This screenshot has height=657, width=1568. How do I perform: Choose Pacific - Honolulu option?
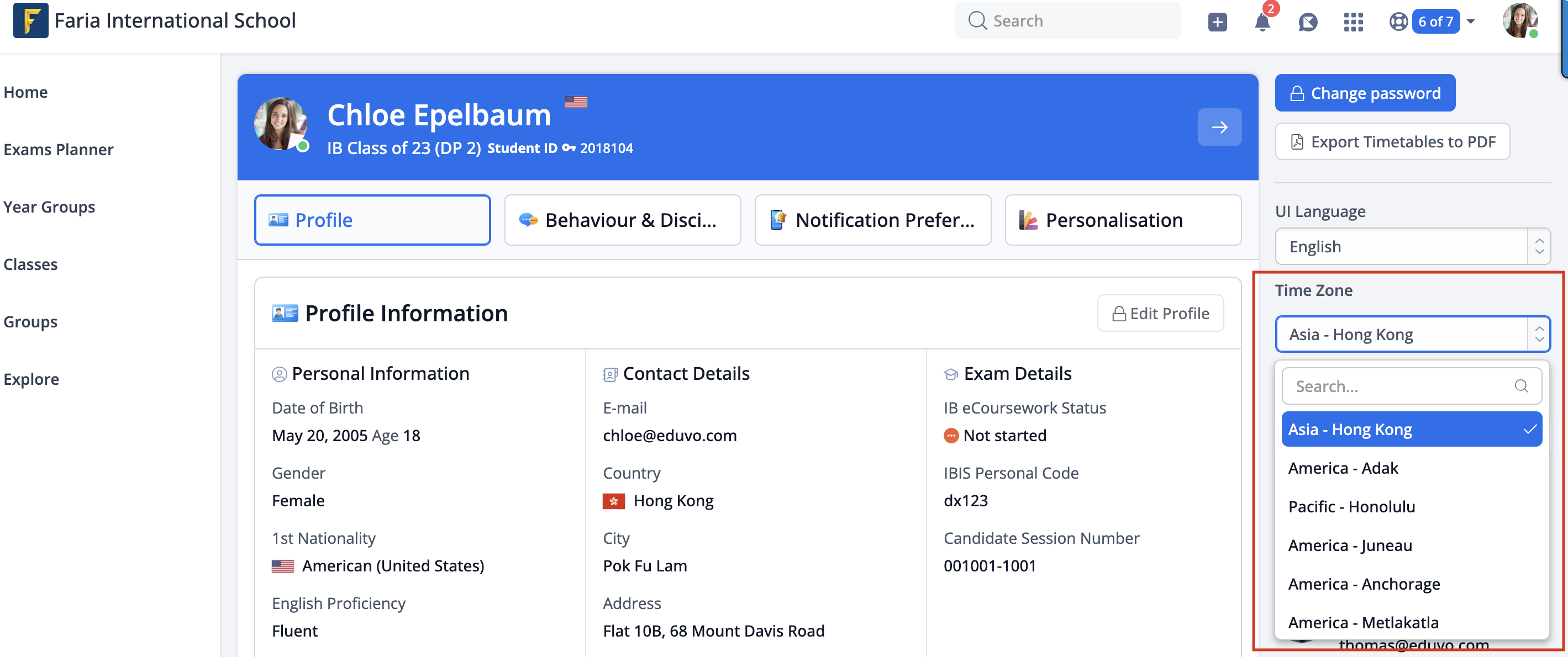point(1351,506)
